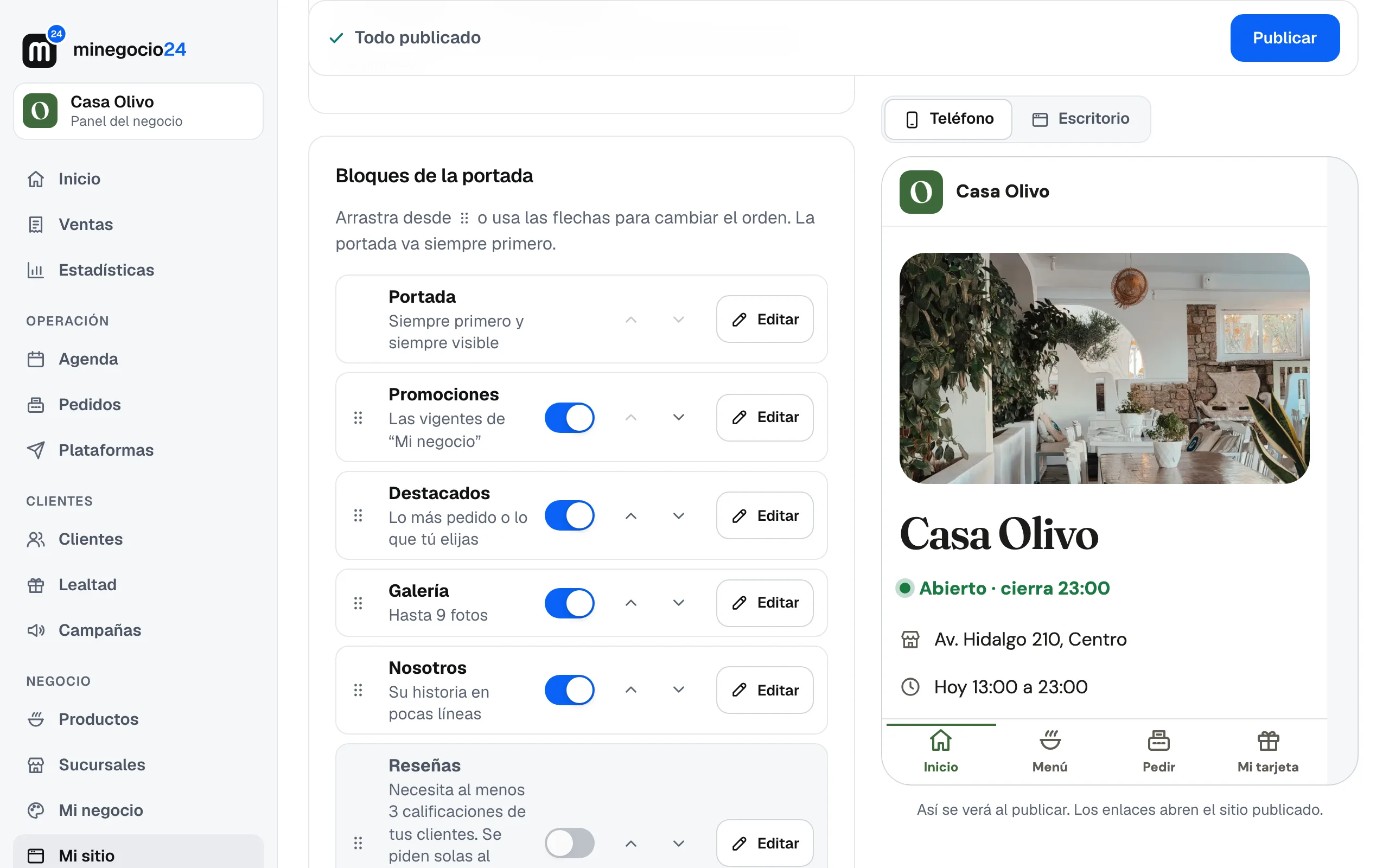The height and width of the screenshot is (868, 1389).
Task: Open Plataformas in the sidebar
Action: point(138,450)
